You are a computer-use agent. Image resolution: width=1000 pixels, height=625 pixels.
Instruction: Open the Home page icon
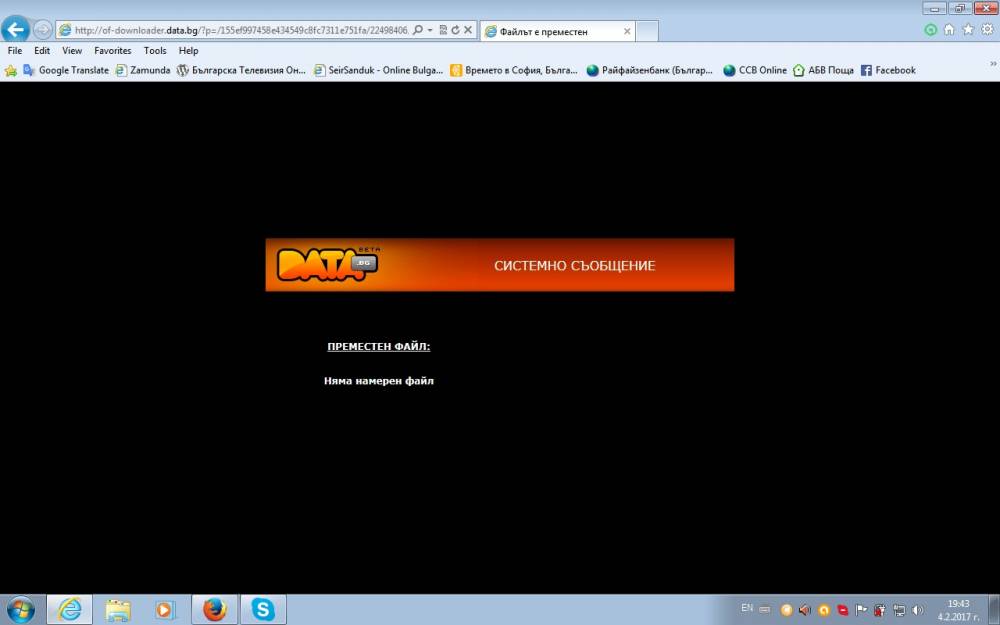pos(949,29)
